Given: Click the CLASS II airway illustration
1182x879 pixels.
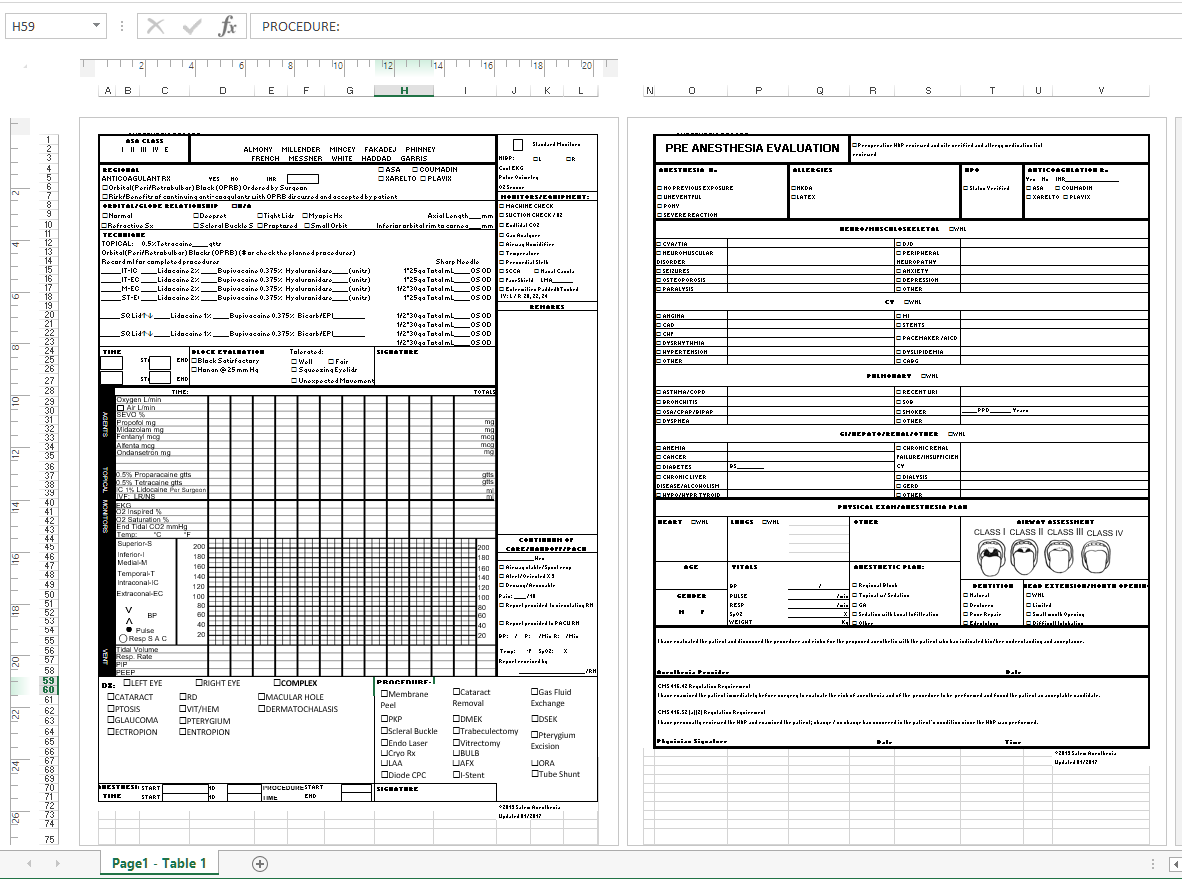Looking at the screenshot, I should tap(1024, 558).
